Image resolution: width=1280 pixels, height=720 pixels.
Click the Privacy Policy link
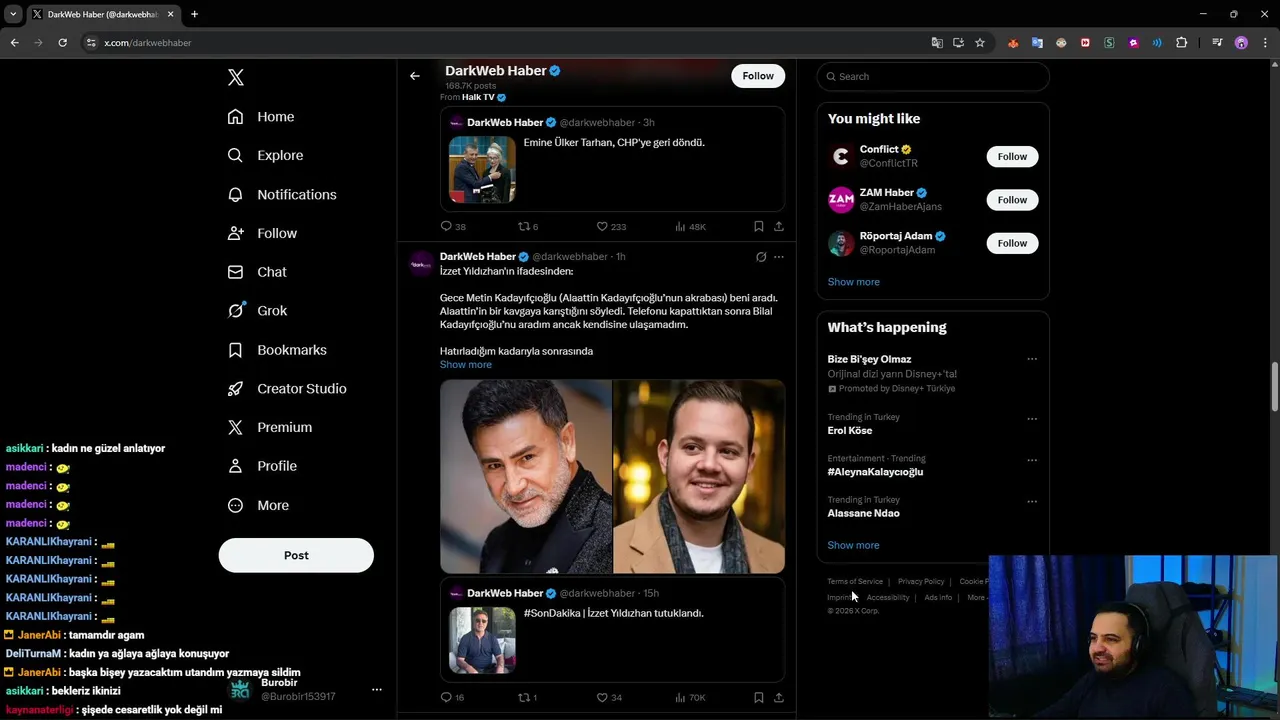pos(921,581)
